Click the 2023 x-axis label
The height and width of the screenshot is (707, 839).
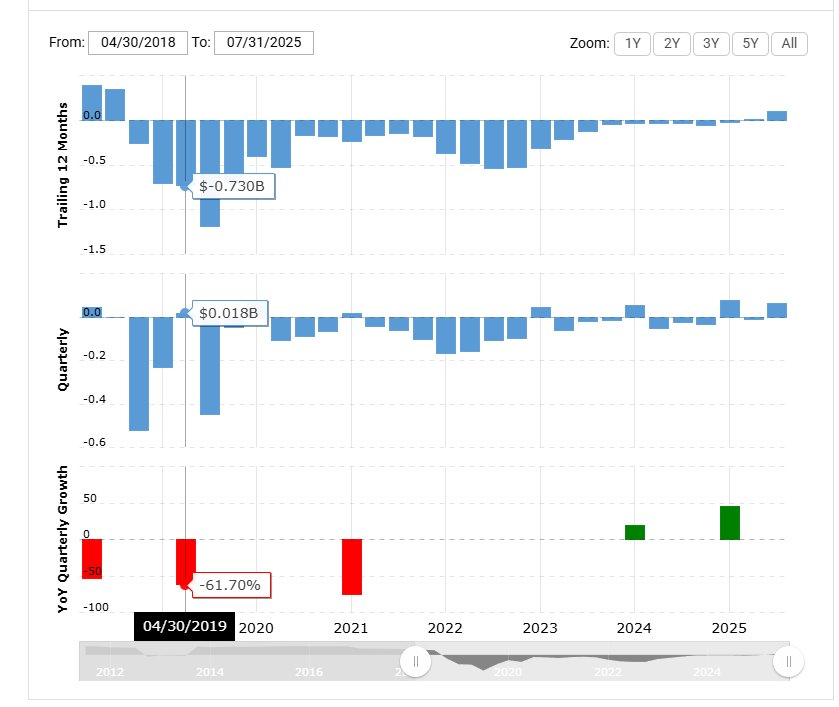click(x=540, y=628)
